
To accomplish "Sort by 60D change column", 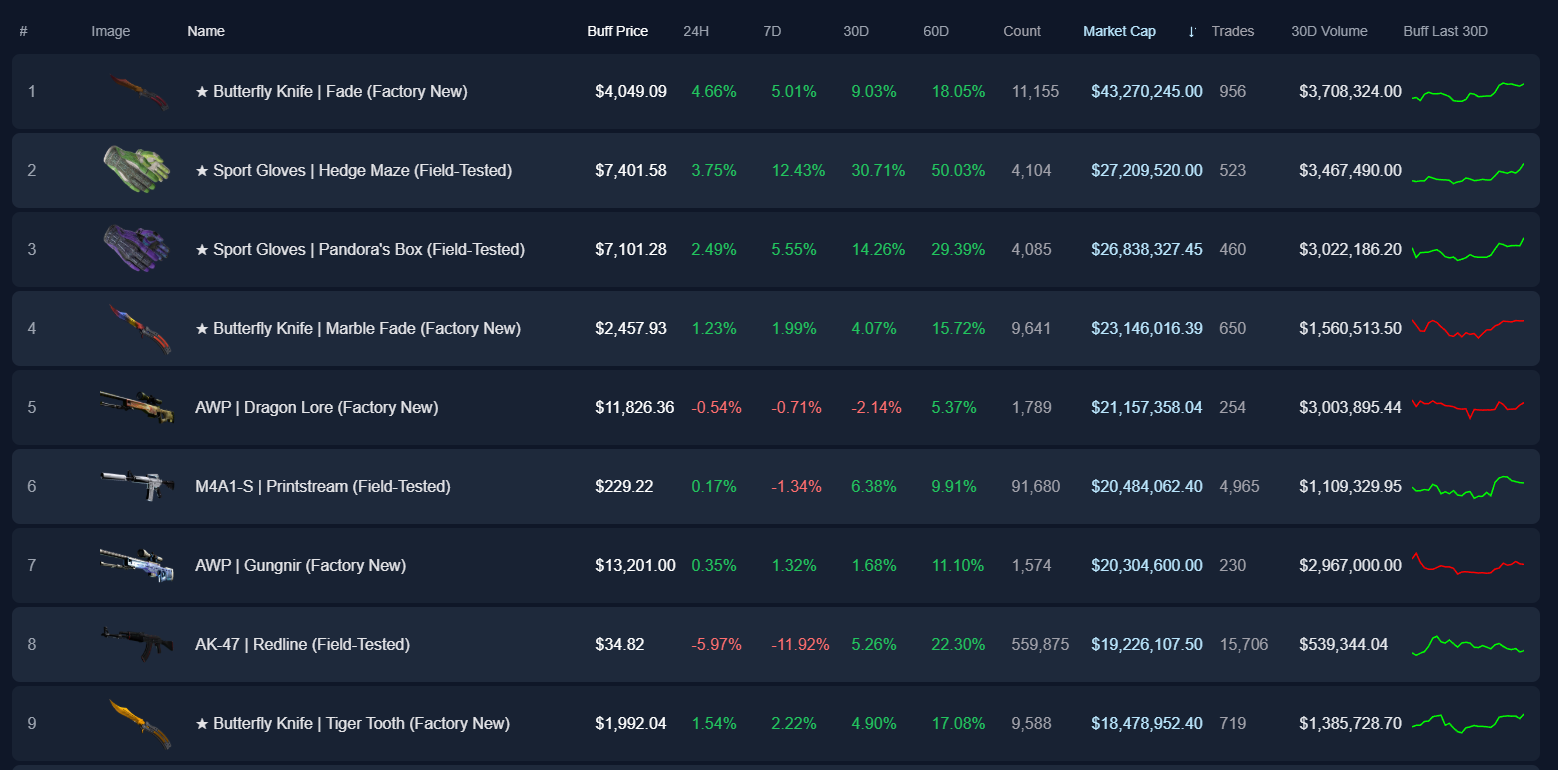I will [936, 31].
